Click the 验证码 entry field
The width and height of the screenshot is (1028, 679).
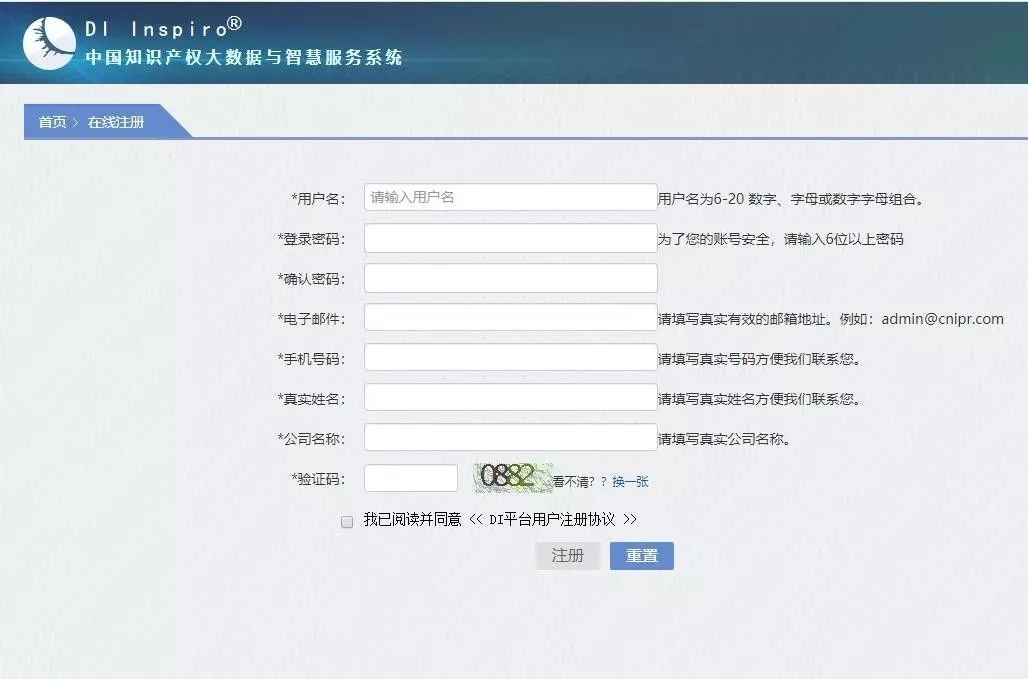click(411, 478)
